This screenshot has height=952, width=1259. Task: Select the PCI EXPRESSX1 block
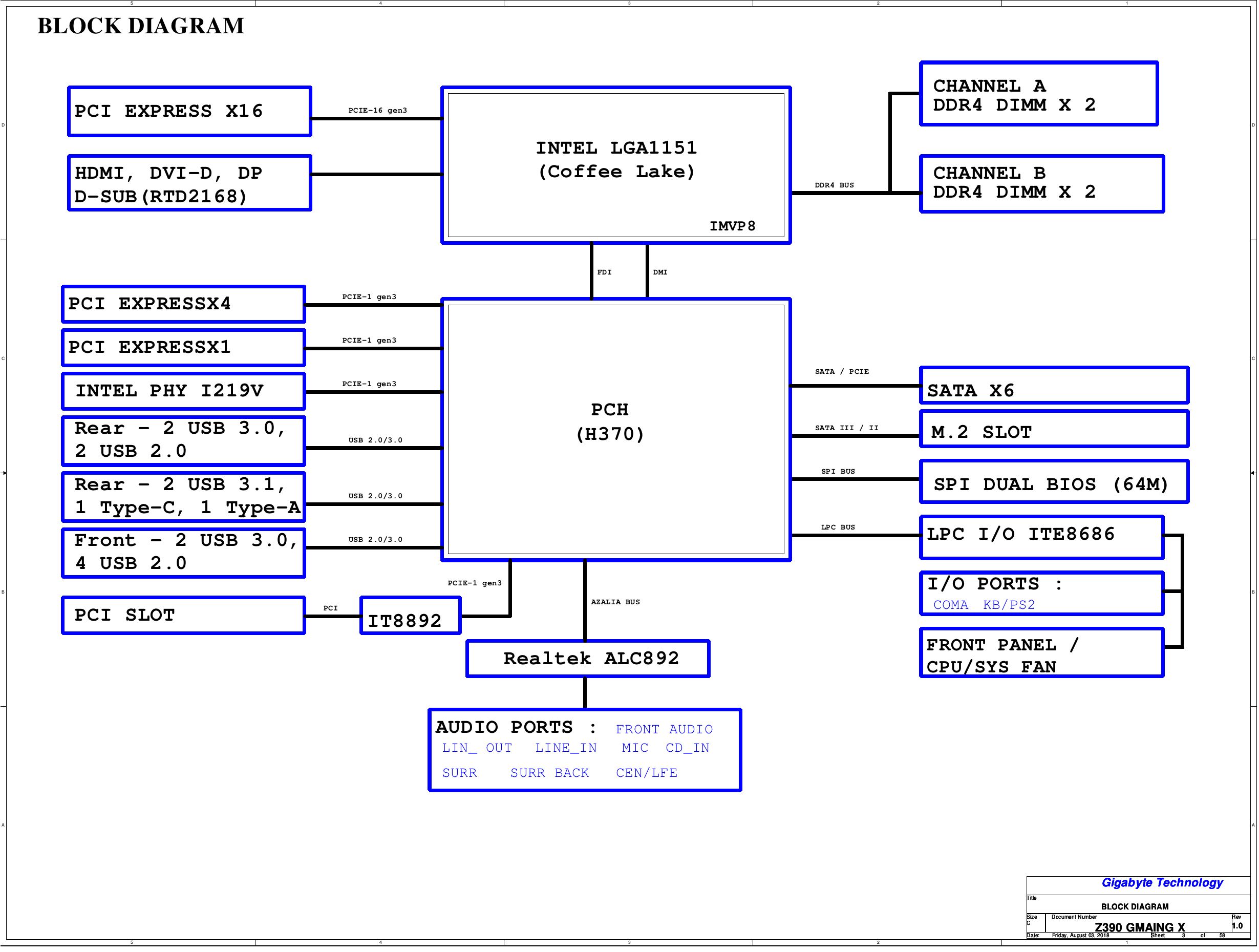pyautogui.click(x=184, y=348)
